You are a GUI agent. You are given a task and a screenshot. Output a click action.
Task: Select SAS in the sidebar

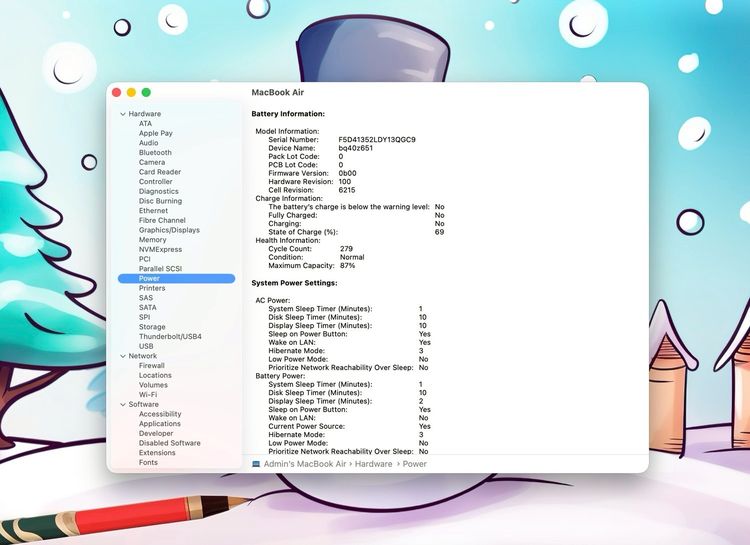point(146,298)
